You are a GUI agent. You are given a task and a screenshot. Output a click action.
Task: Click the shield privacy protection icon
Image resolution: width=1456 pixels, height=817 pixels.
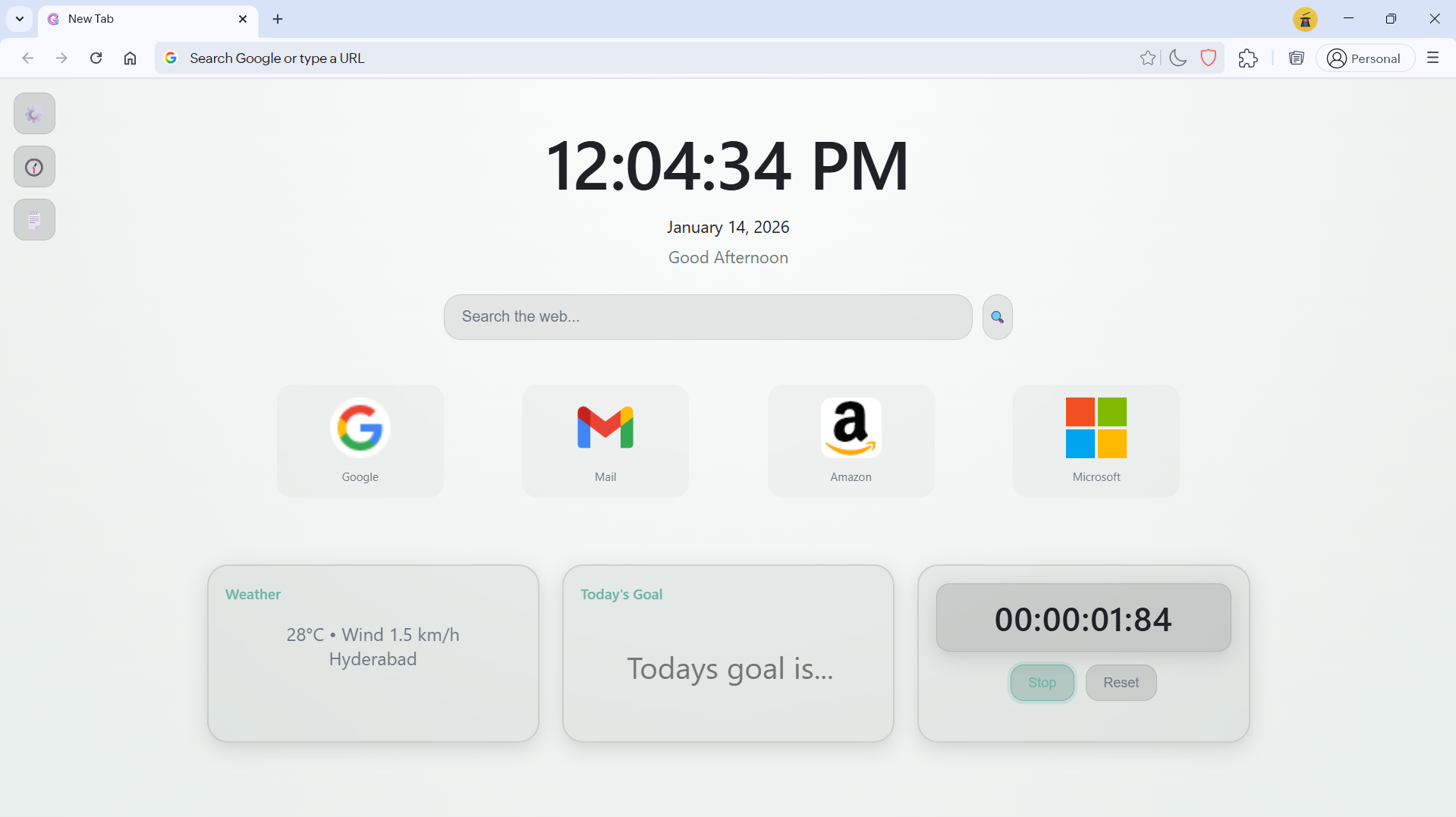[x=1208, y=58]
